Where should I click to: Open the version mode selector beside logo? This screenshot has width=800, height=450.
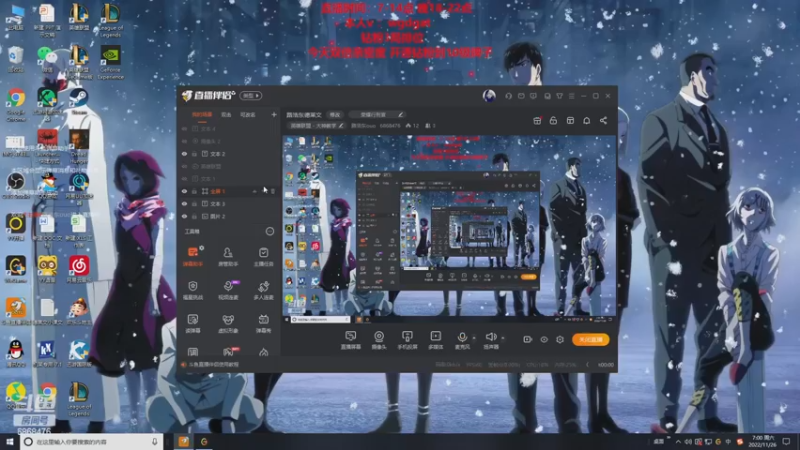click(x=251, y=95)
